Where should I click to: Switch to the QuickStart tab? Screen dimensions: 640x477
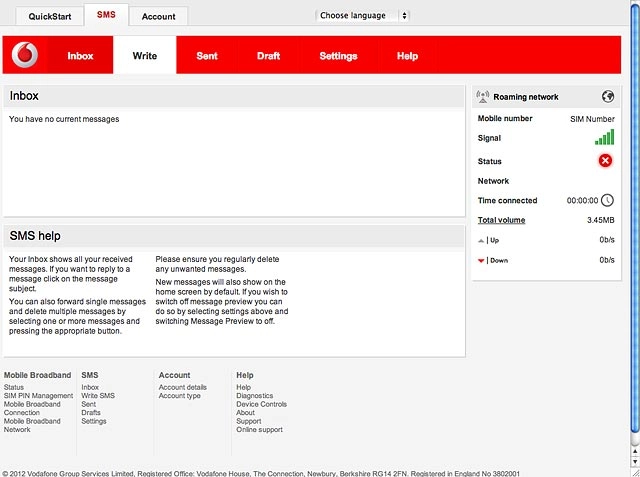click(x=49, y=17)
